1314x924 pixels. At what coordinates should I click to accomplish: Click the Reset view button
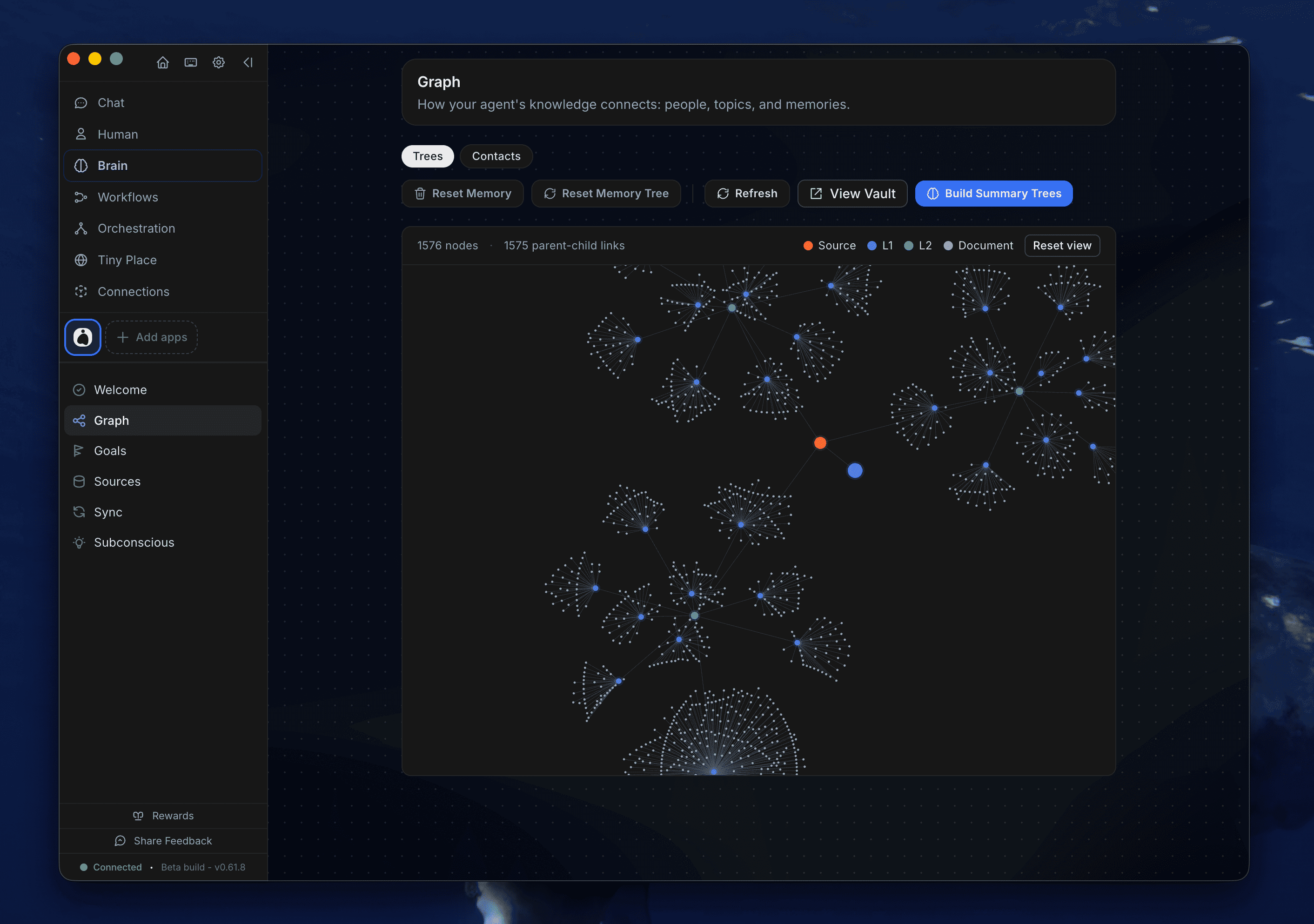click(x=1062, y=246)
